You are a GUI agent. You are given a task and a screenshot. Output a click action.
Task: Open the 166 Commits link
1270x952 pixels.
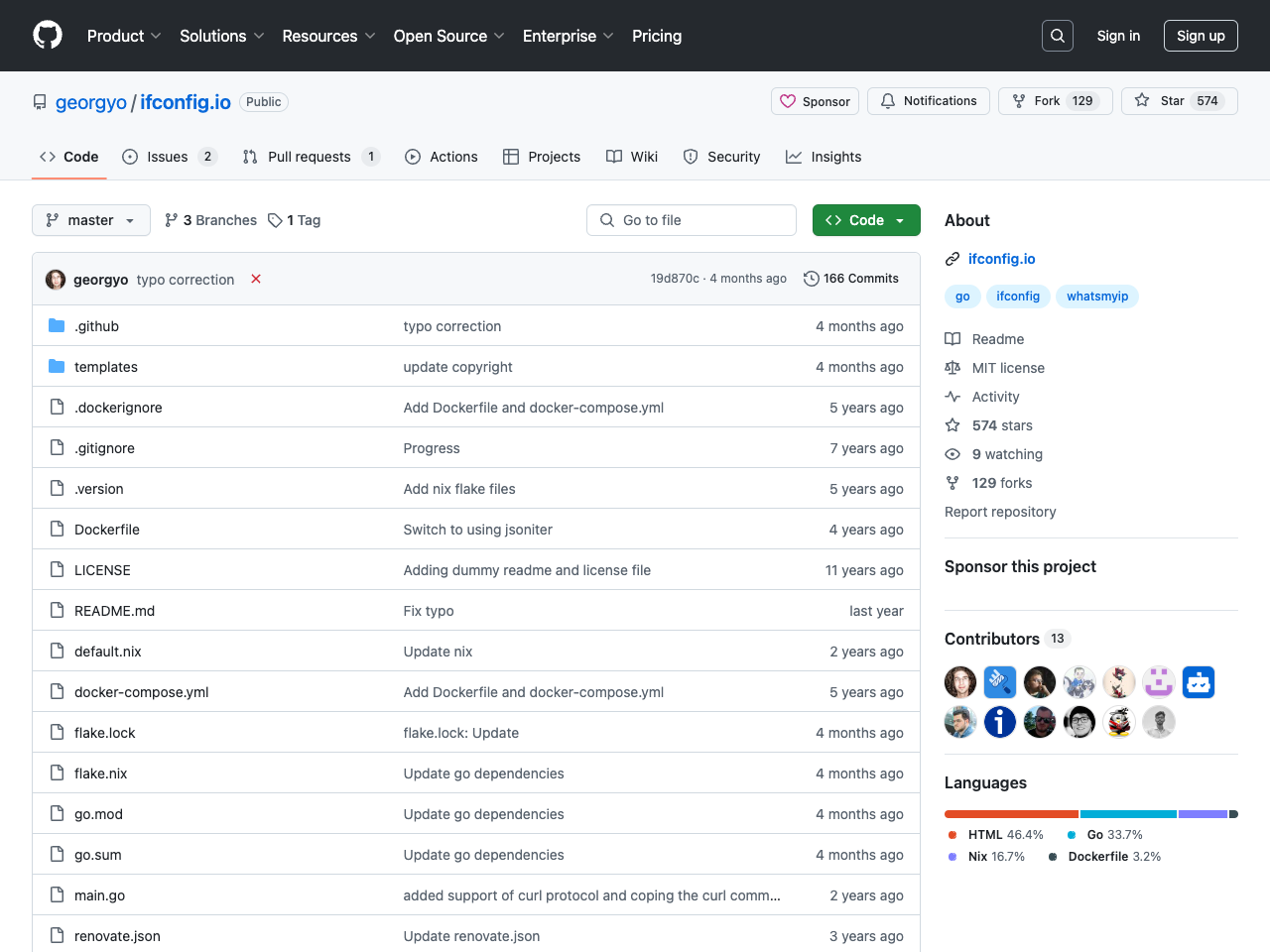[x=851, y=279]
